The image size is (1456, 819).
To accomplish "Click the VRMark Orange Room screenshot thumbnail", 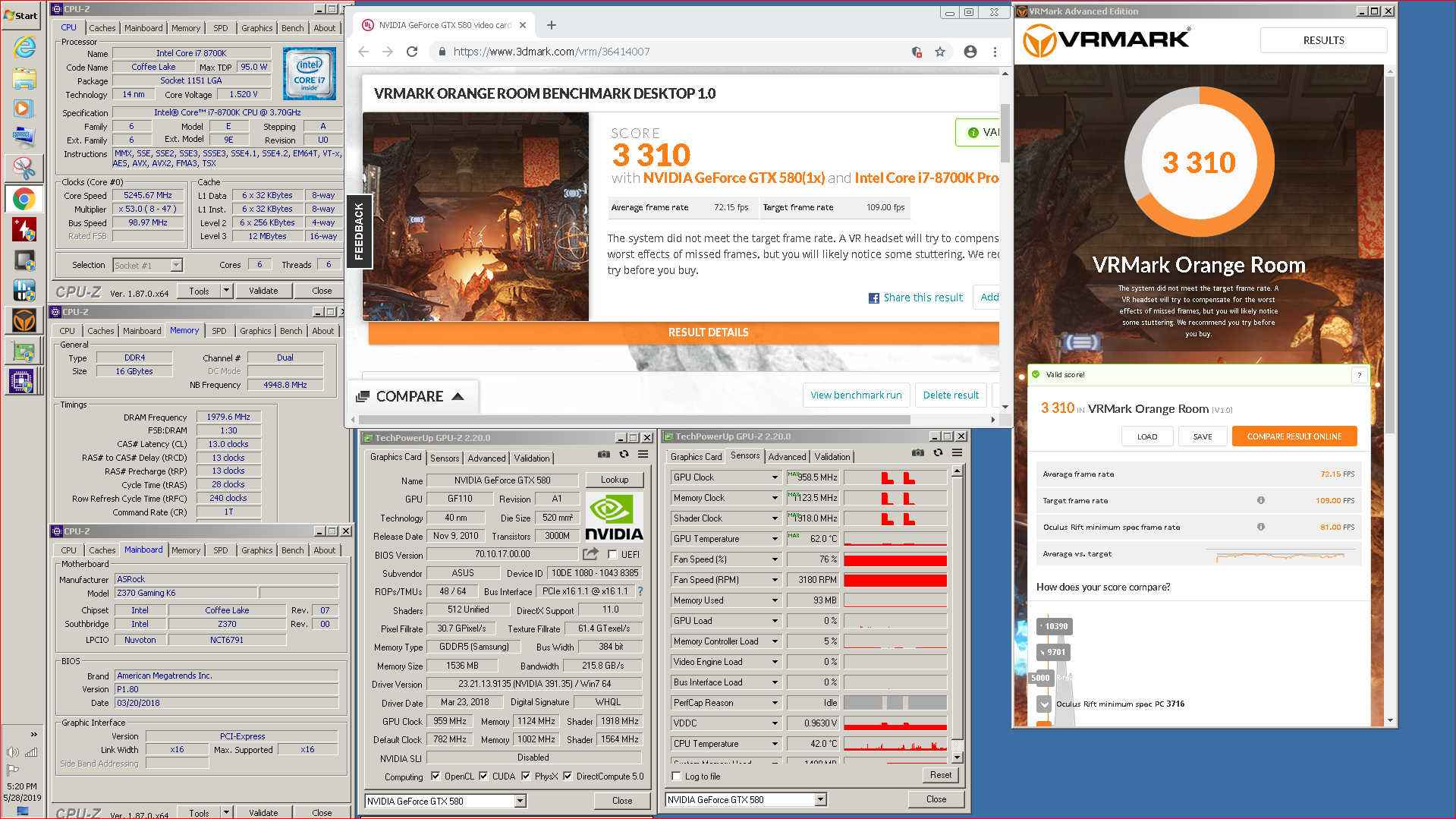I will (476, 216).
